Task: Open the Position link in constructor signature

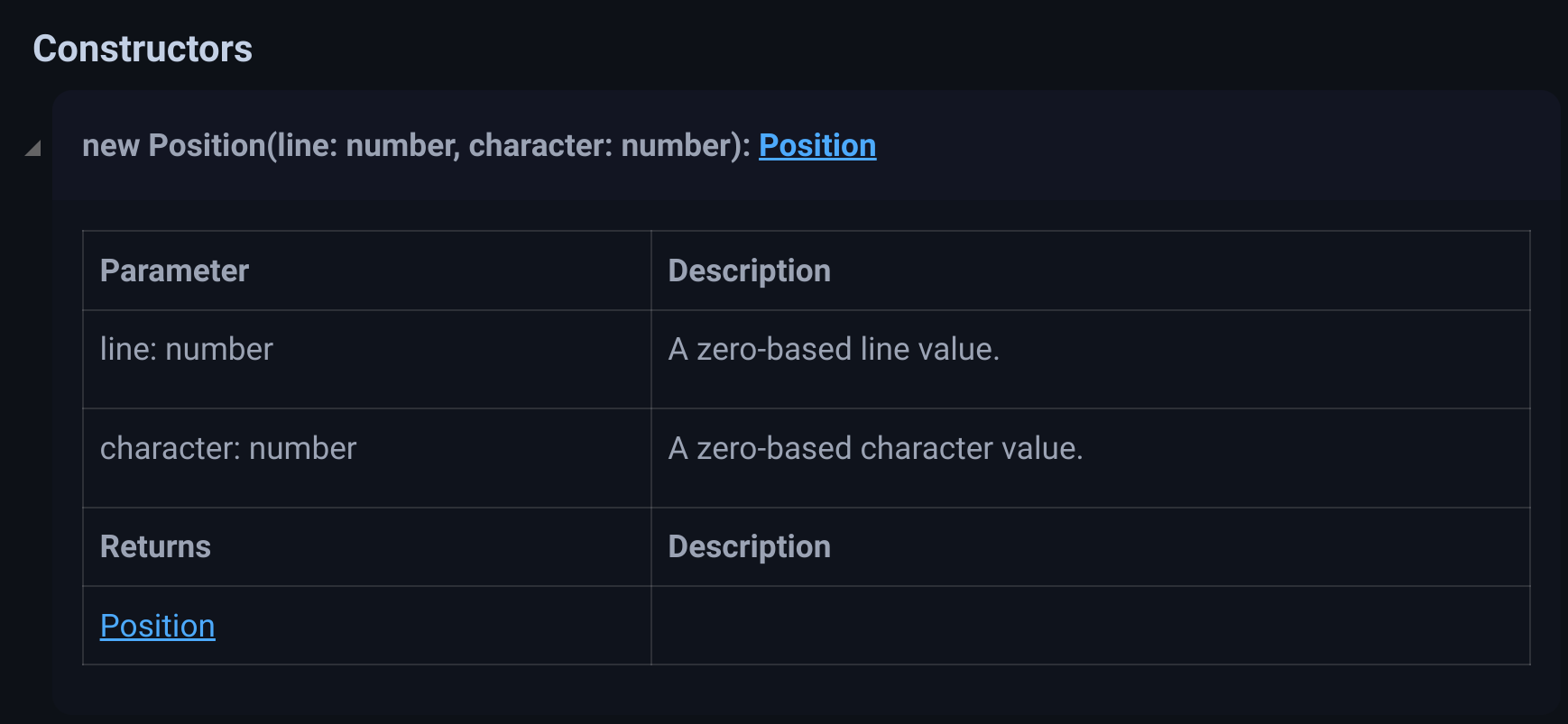Action: click(x=816, y=146)
